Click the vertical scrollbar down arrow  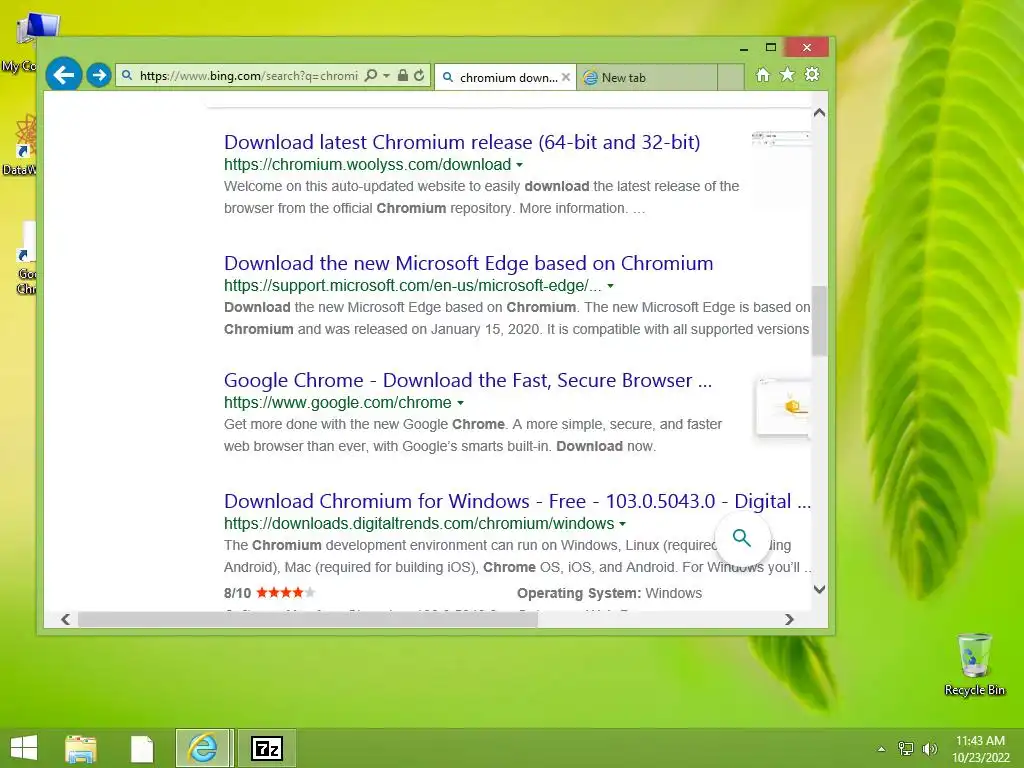coord(820,589)
